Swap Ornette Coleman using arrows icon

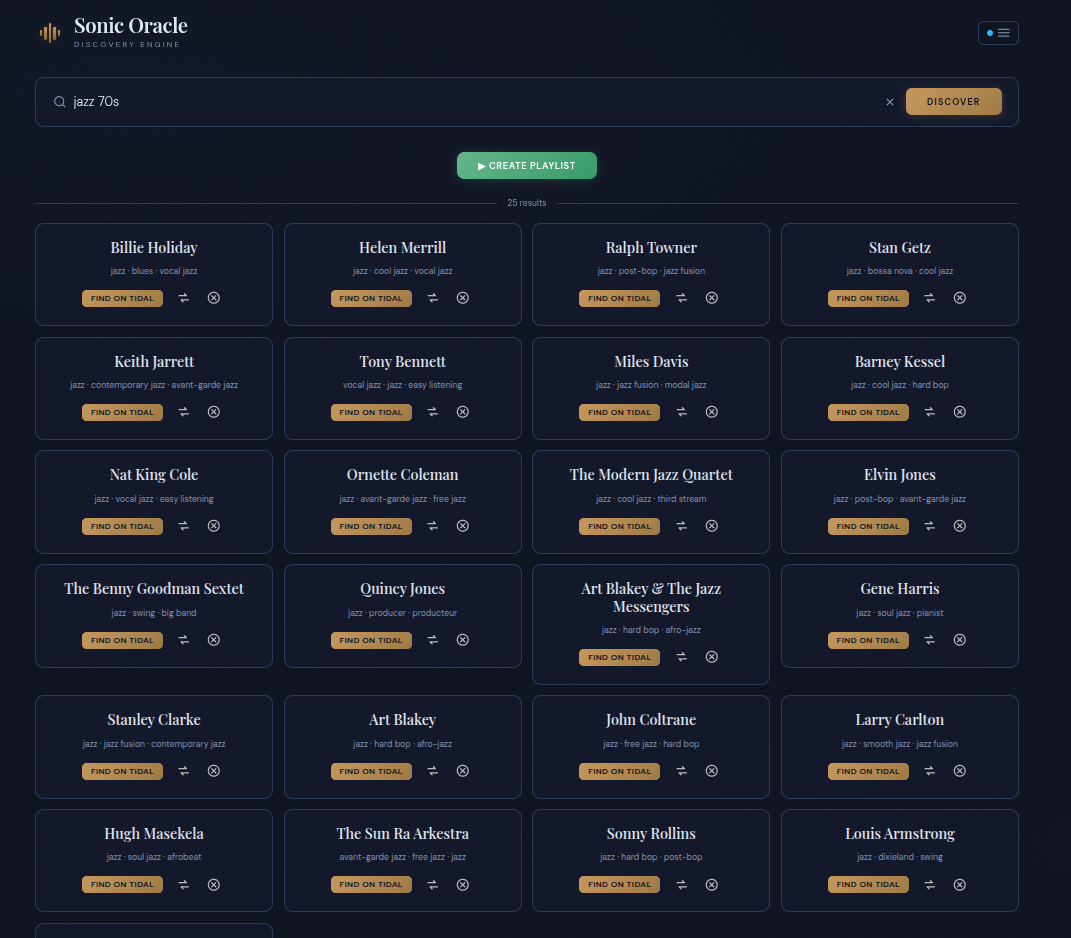432,526
